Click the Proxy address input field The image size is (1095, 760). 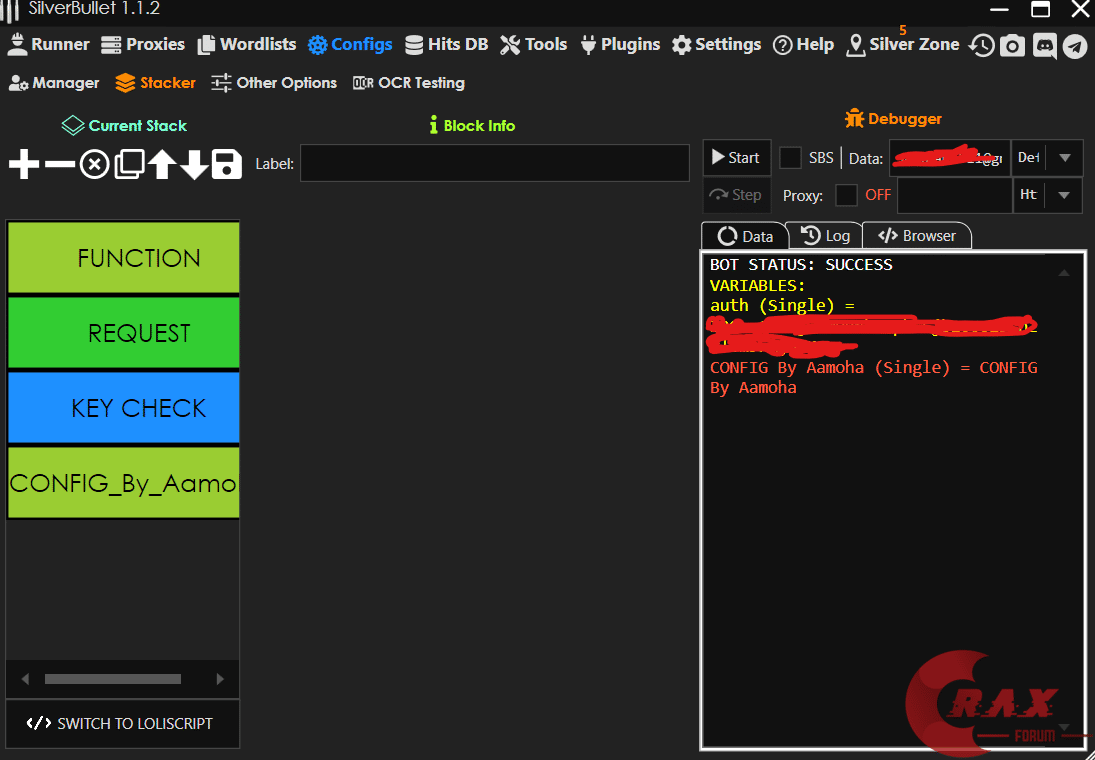click(955, 195)
